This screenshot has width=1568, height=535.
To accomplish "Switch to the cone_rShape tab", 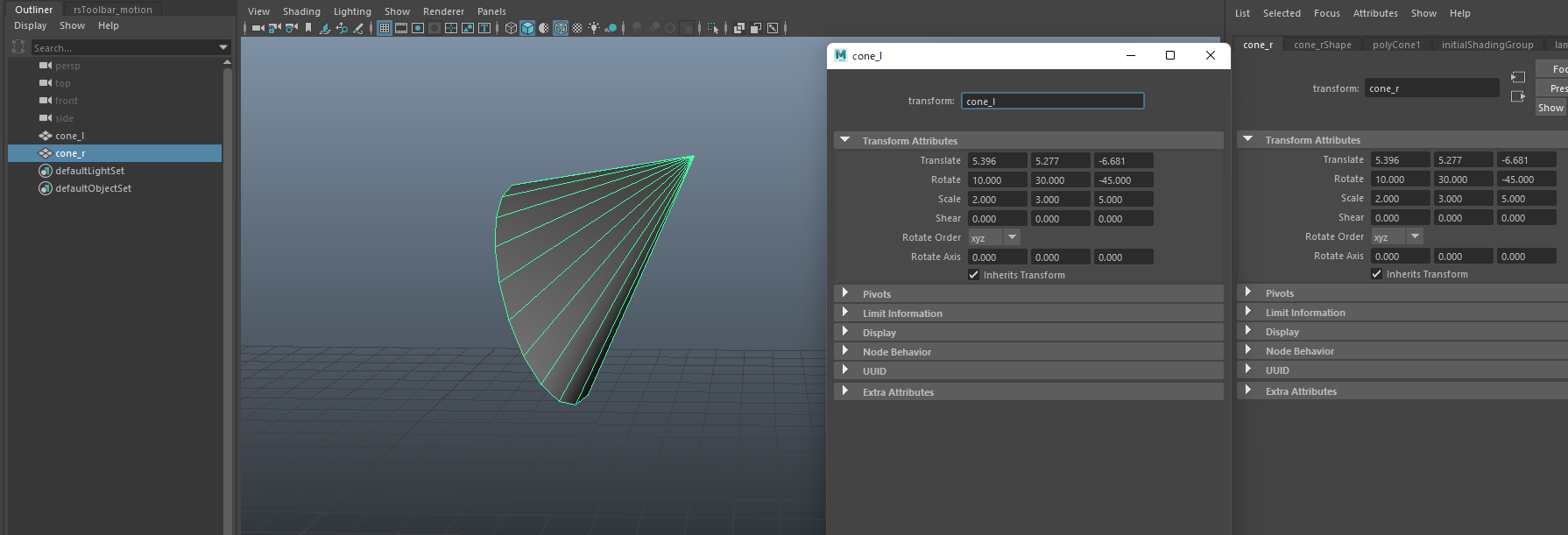I will (x=1322, y=45).
